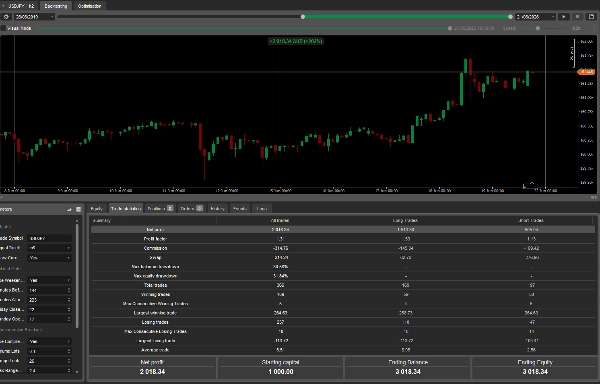The image size is (600, 384).
Task: Click the green net profit label above chart
Action: pyautogui.click(x=296, y=41)
